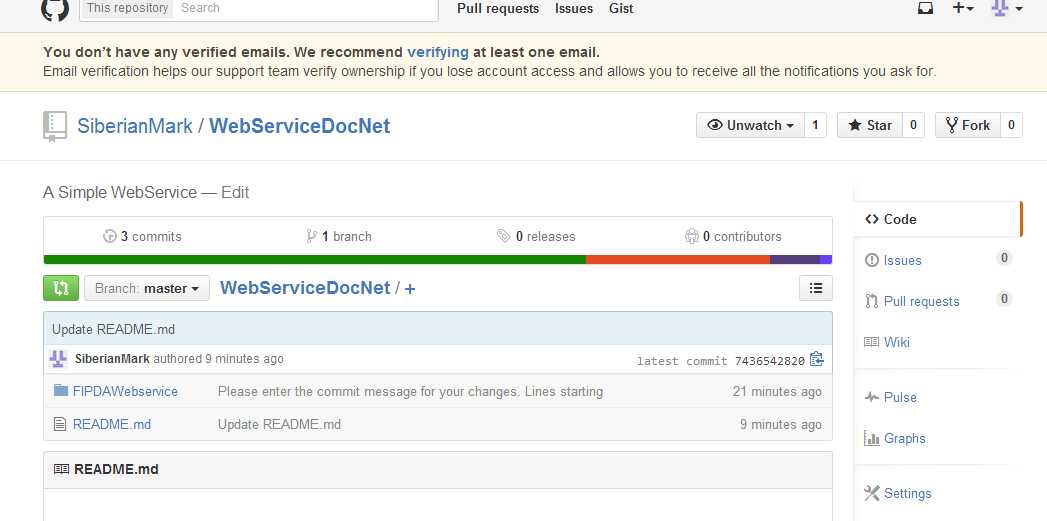
Task: Click the purple segment of language bar
Action: pos(795,259)
